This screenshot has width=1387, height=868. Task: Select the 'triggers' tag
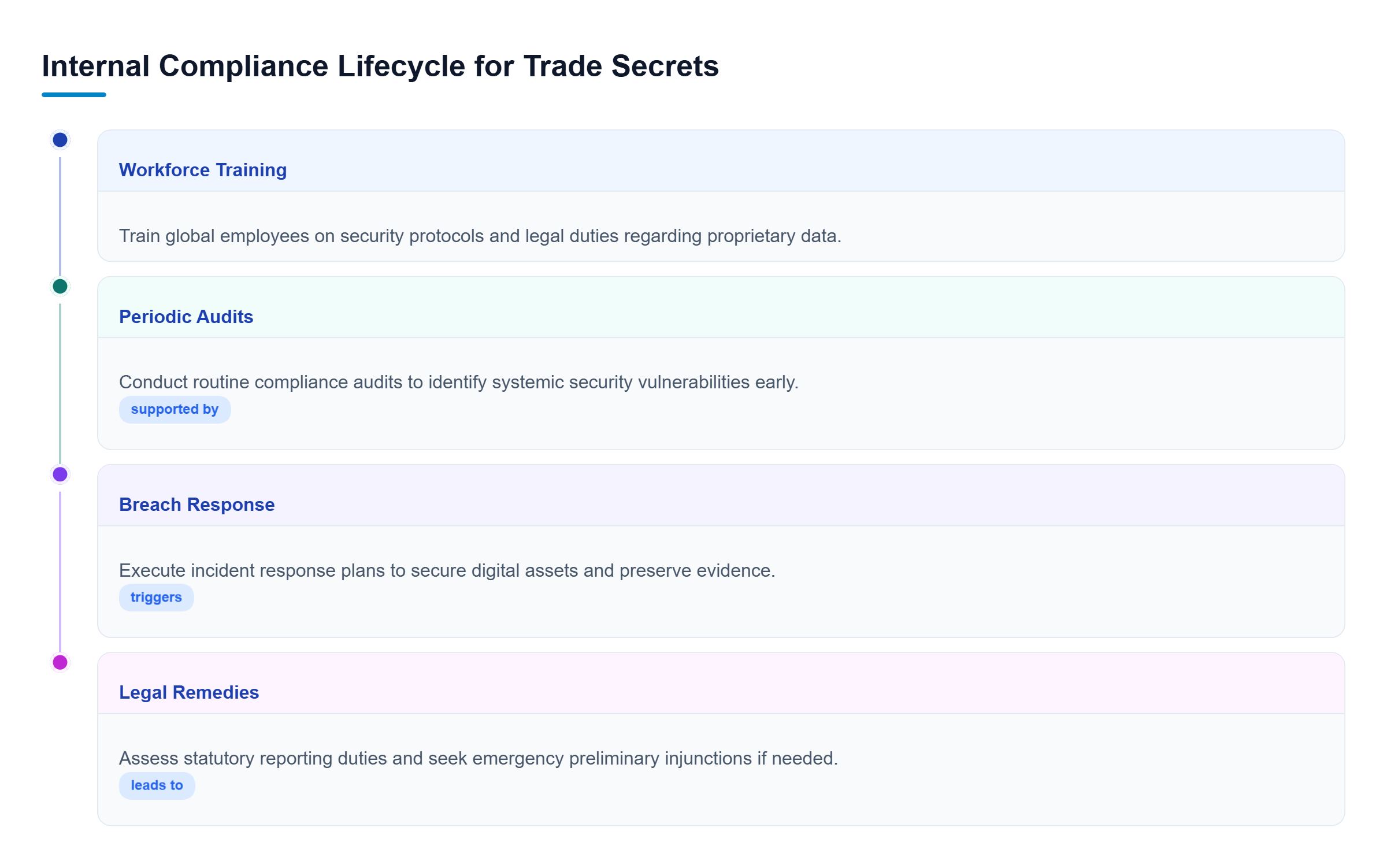(156, 598)
